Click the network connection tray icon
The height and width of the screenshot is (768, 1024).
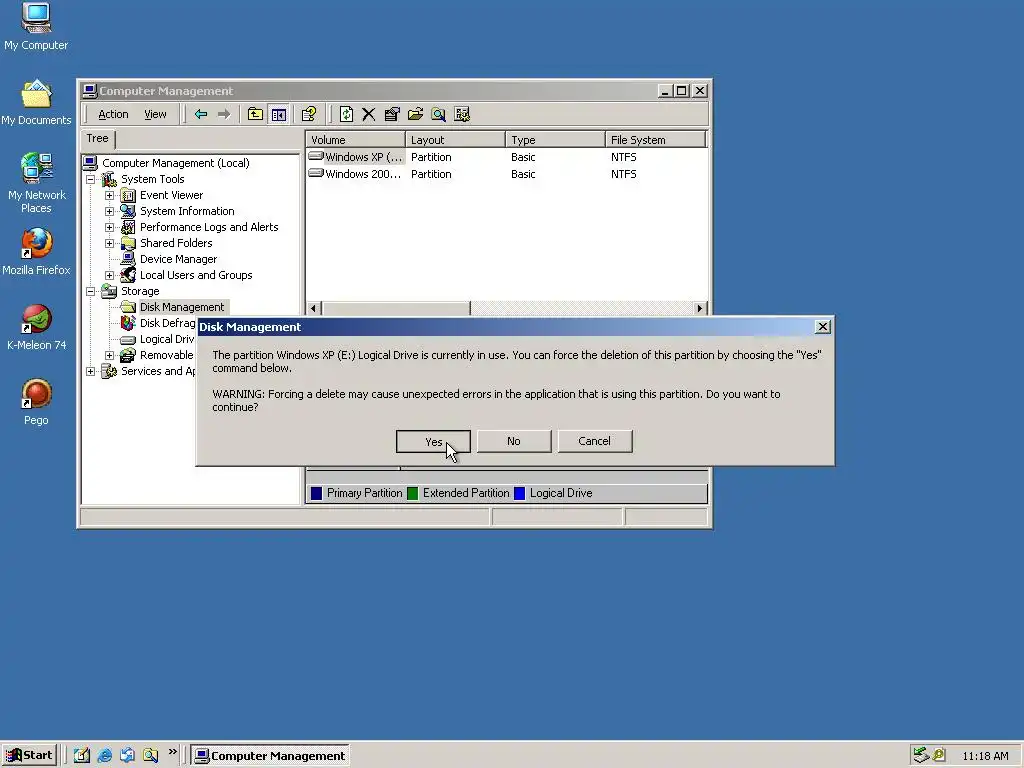pos(920,756)
